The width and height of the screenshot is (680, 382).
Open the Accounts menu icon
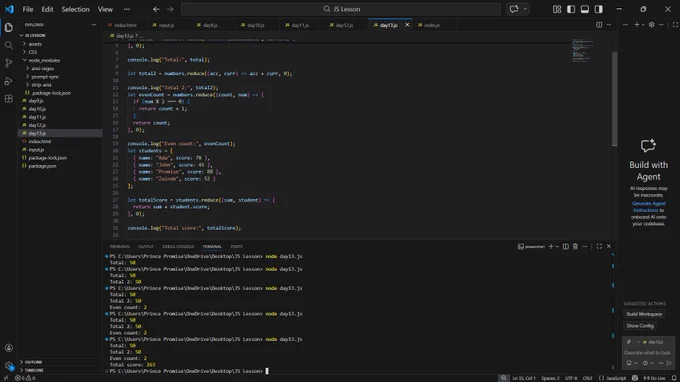(x=9, y=348)
